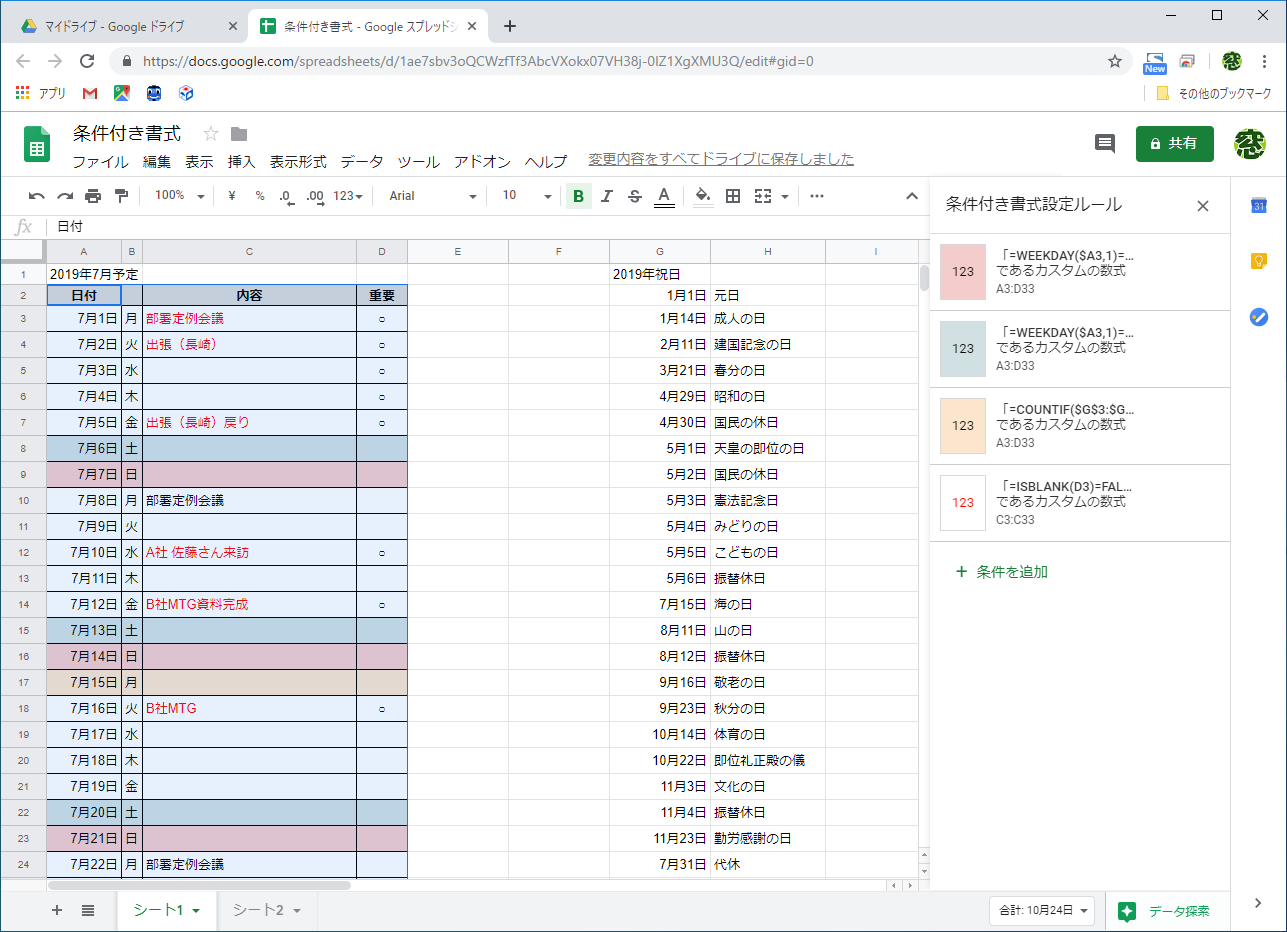Image resolution: width=1287 pixels, height=932 pixels.
Task: Open Gmail bookmark in bookmarks bar
Action: point(90,93)
